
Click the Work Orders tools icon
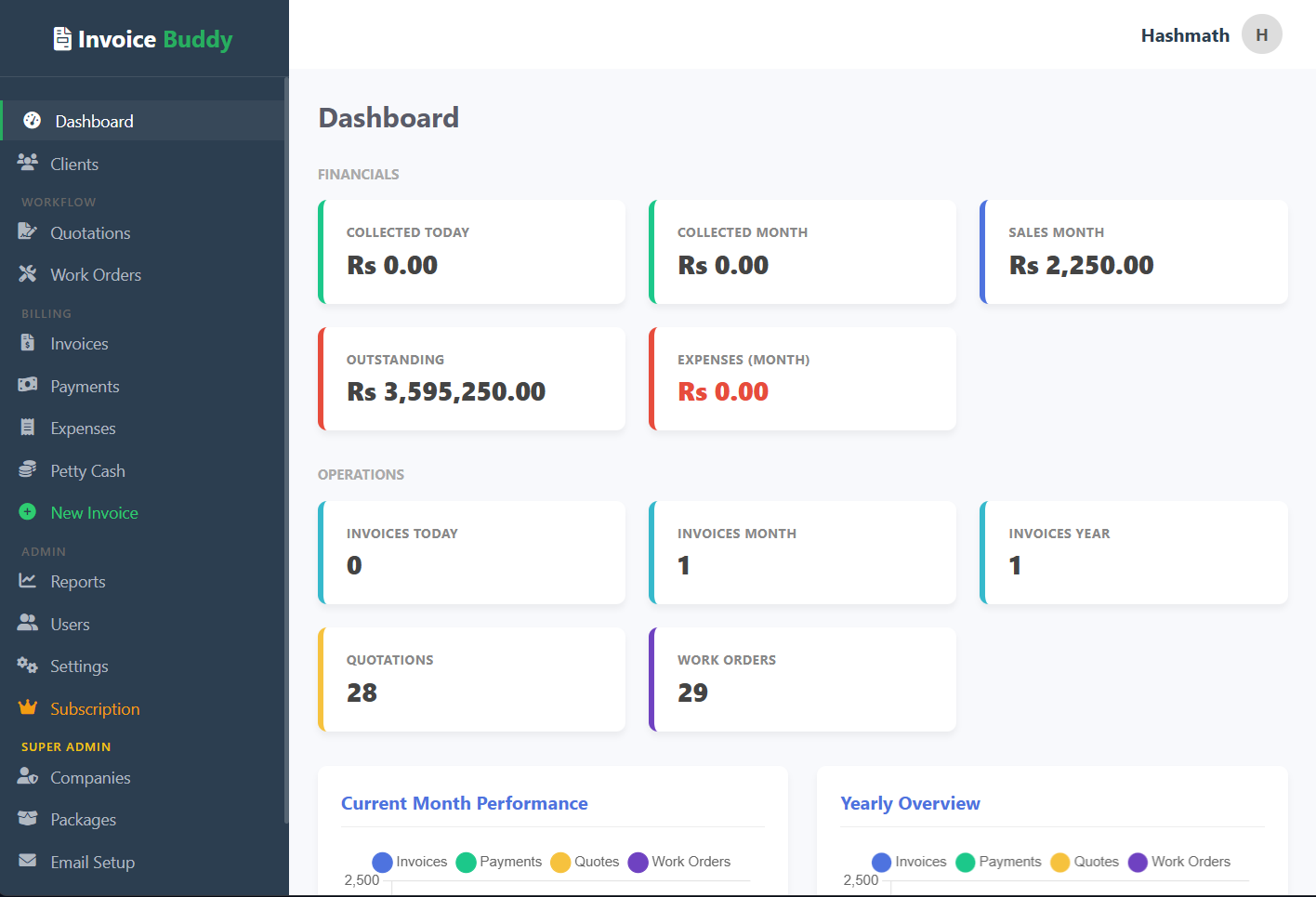[x=29, y=273]
